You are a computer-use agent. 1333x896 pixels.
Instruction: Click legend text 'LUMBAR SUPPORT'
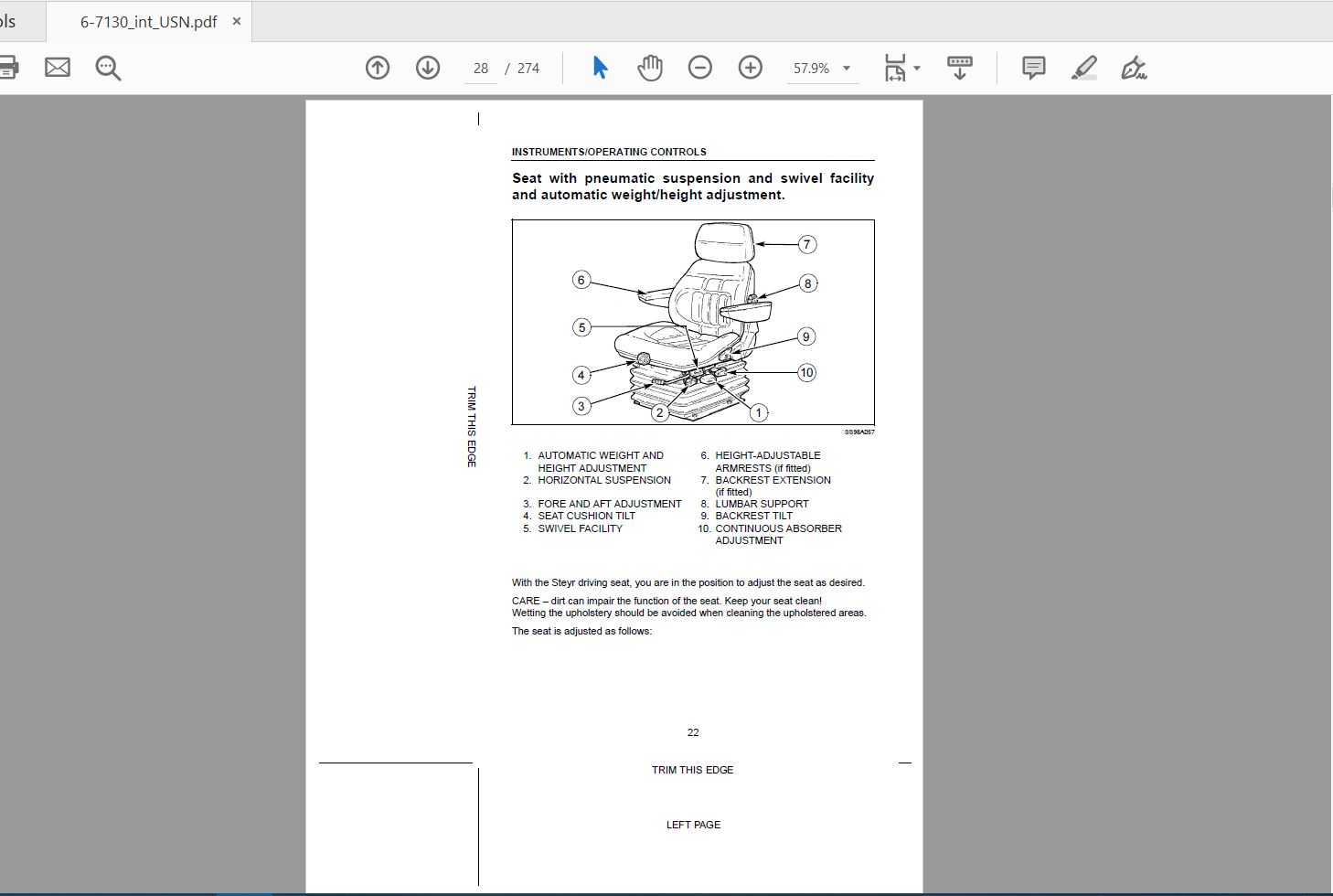(x=762, y=504)
